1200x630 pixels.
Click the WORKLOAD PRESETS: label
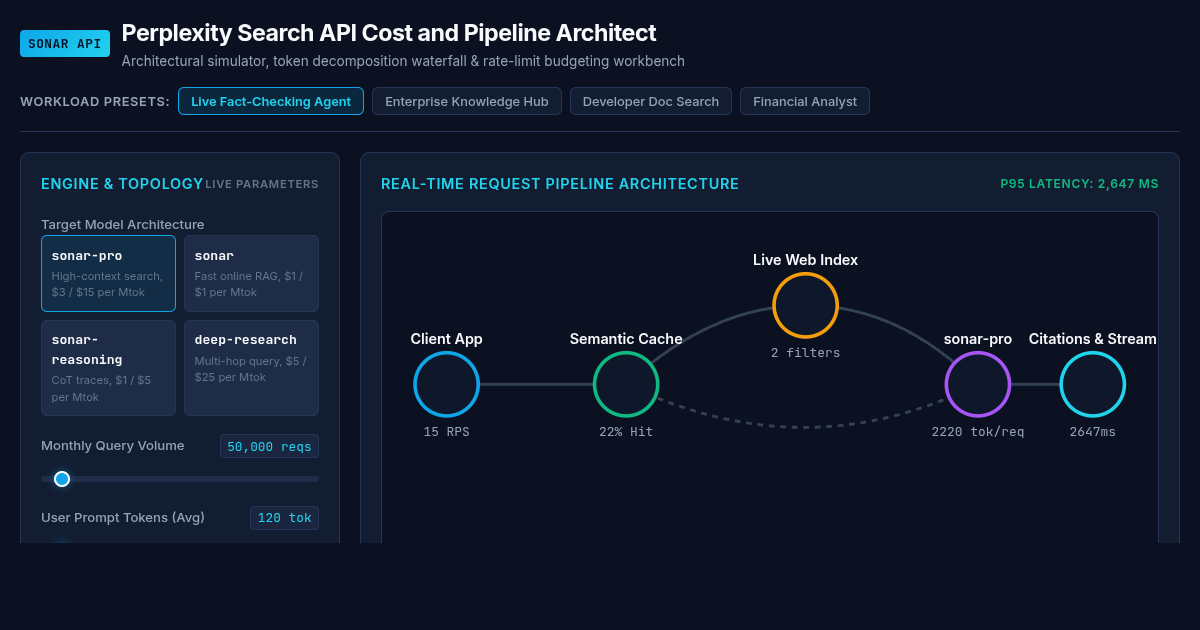(x=95, y=101)
